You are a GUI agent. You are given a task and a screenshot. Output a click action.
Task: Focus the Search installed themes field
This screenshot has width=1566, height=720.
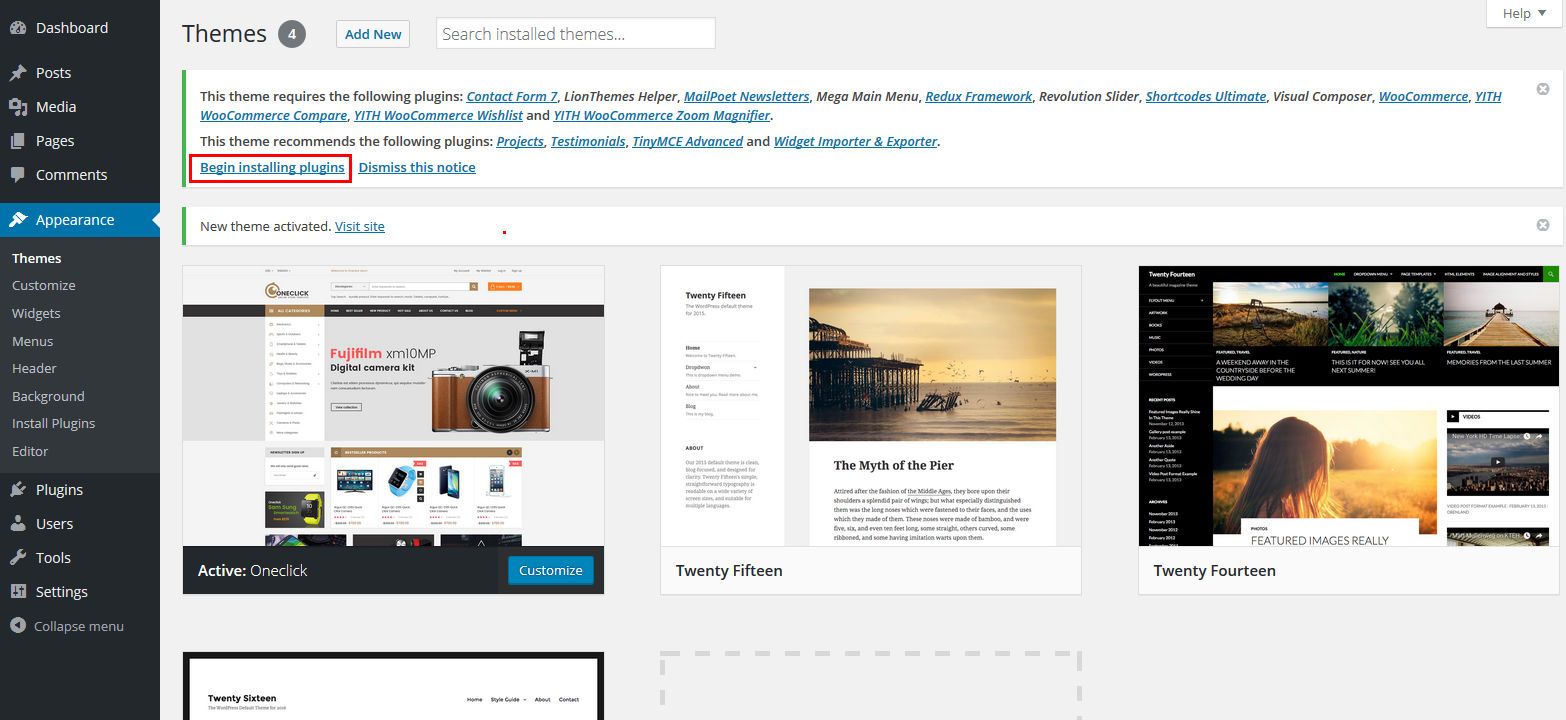click(575, 34)
